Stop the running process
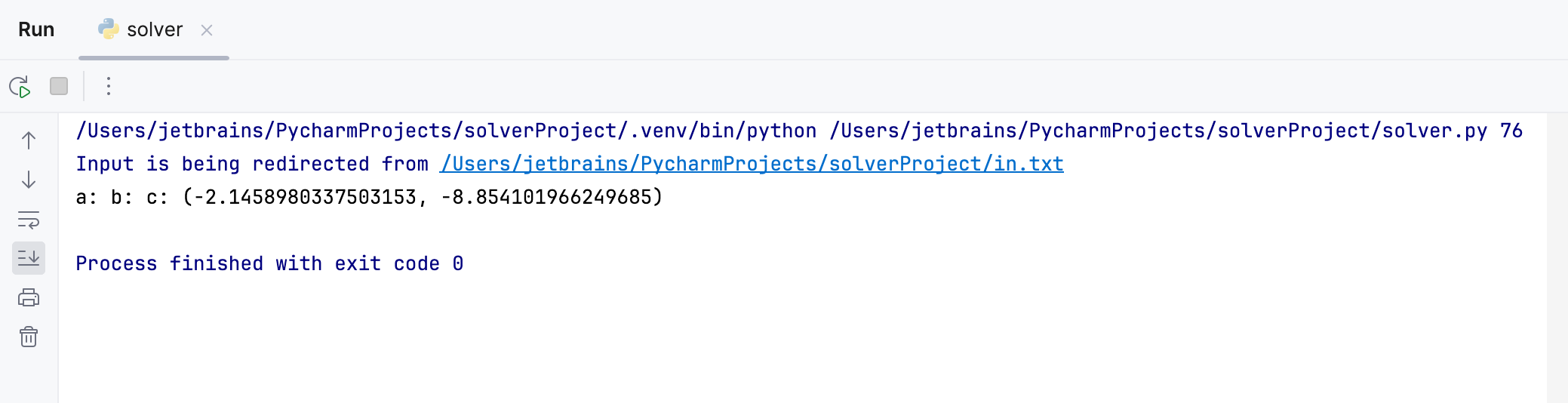The width and height of the screenshot is (1568, 403). 59,86
